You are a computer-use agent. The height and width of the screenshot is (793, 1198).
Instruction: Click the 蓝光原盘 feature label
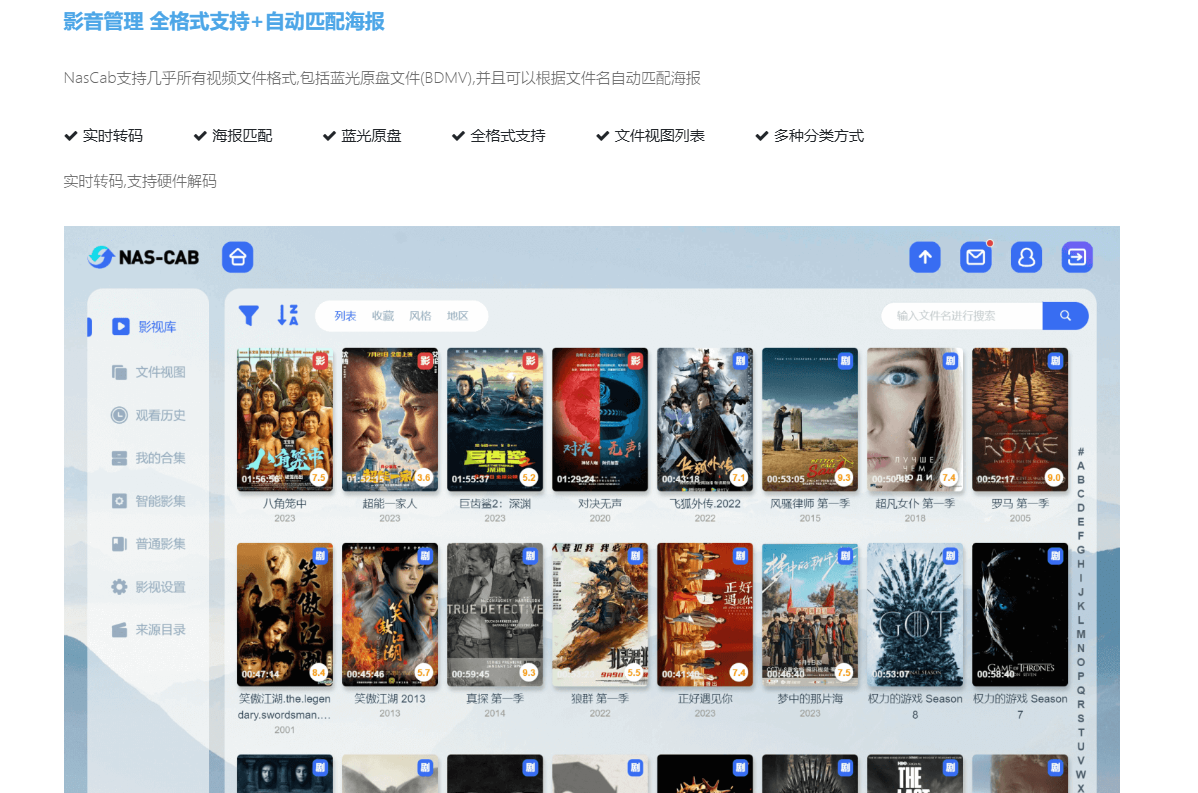(x=371, y=136)
